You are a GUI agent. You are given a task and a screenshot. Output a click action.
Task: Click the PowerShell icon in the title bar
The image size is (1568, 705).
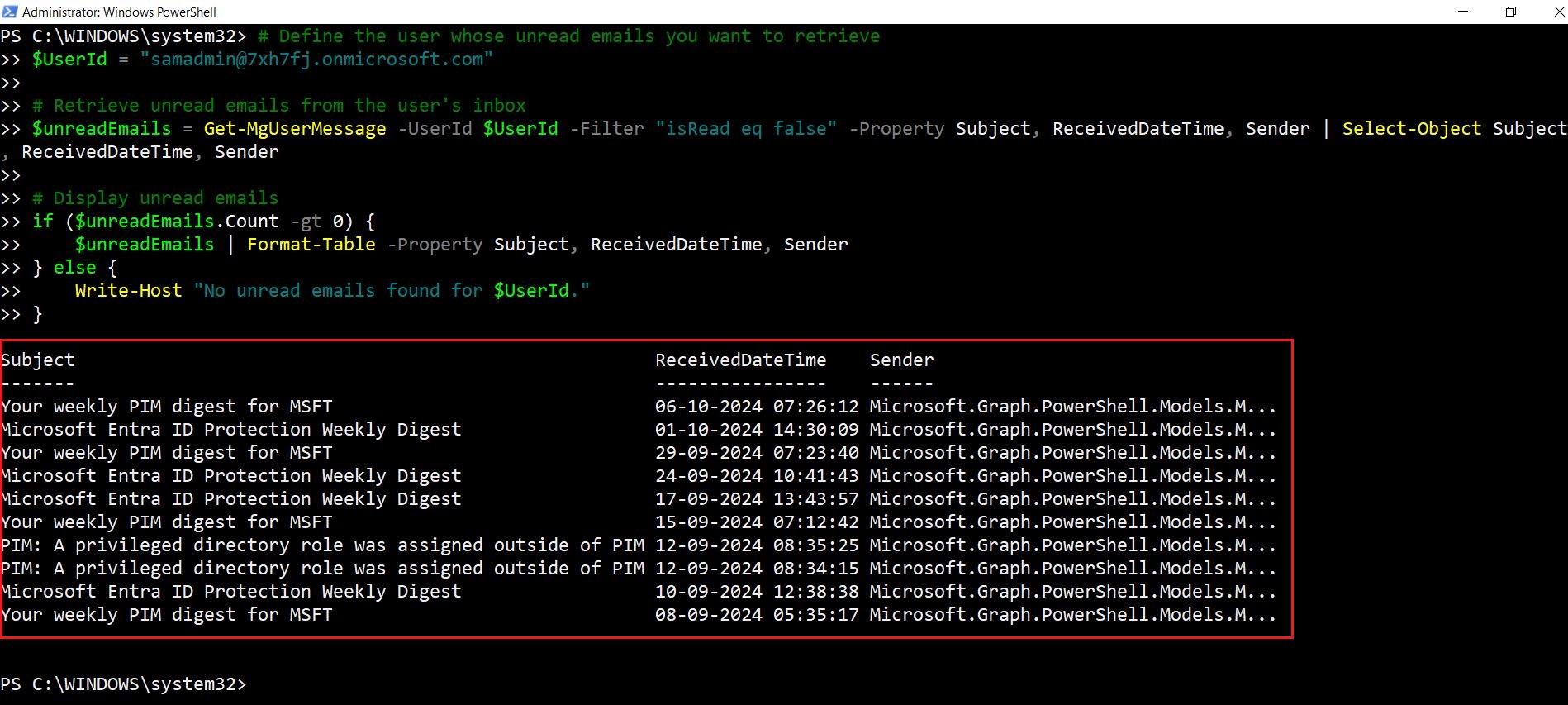tap(10, 12)
